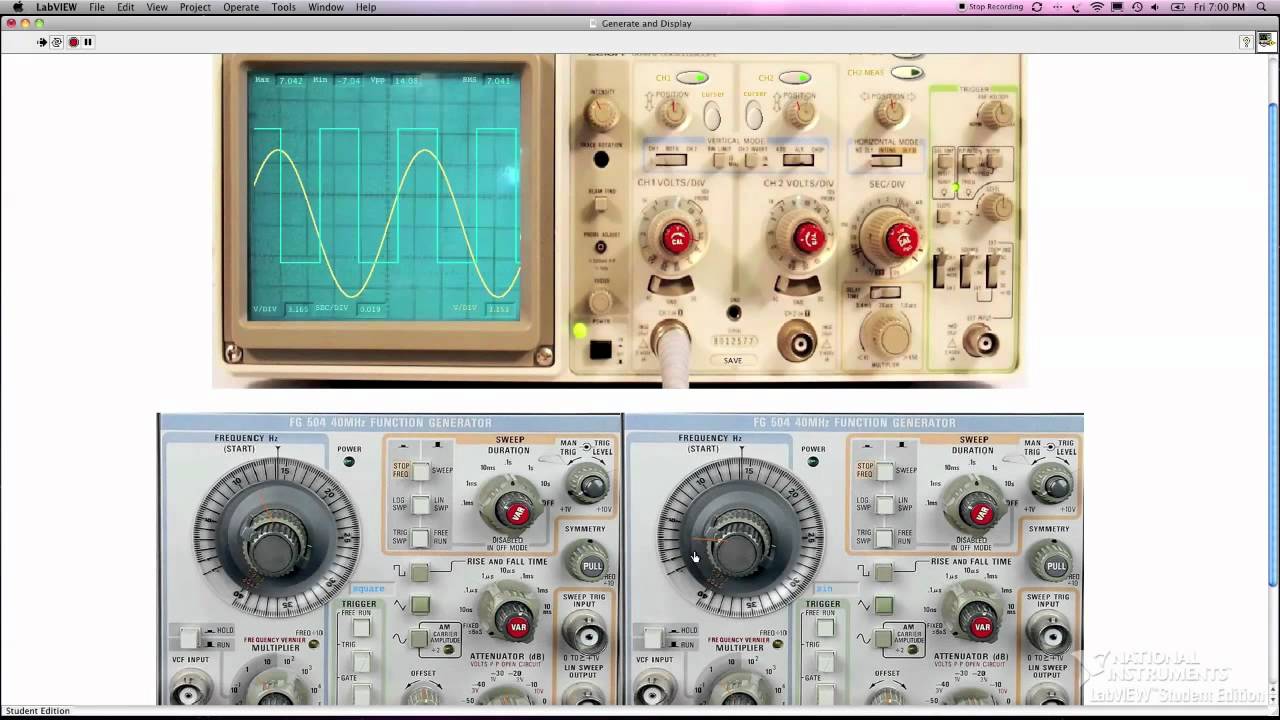Click left generator Sweep Duration VAR knob
This screenshot has width=1280, height=720.
click(517, 514)
